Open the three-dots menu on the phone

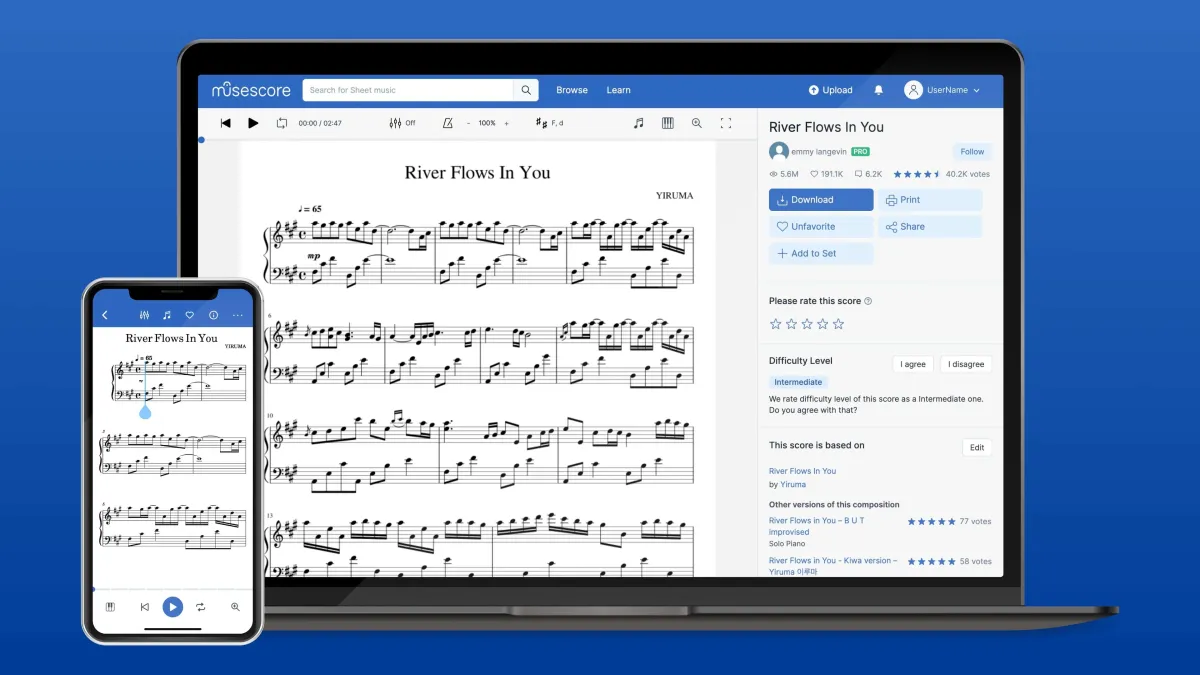(x=238, y=315)
